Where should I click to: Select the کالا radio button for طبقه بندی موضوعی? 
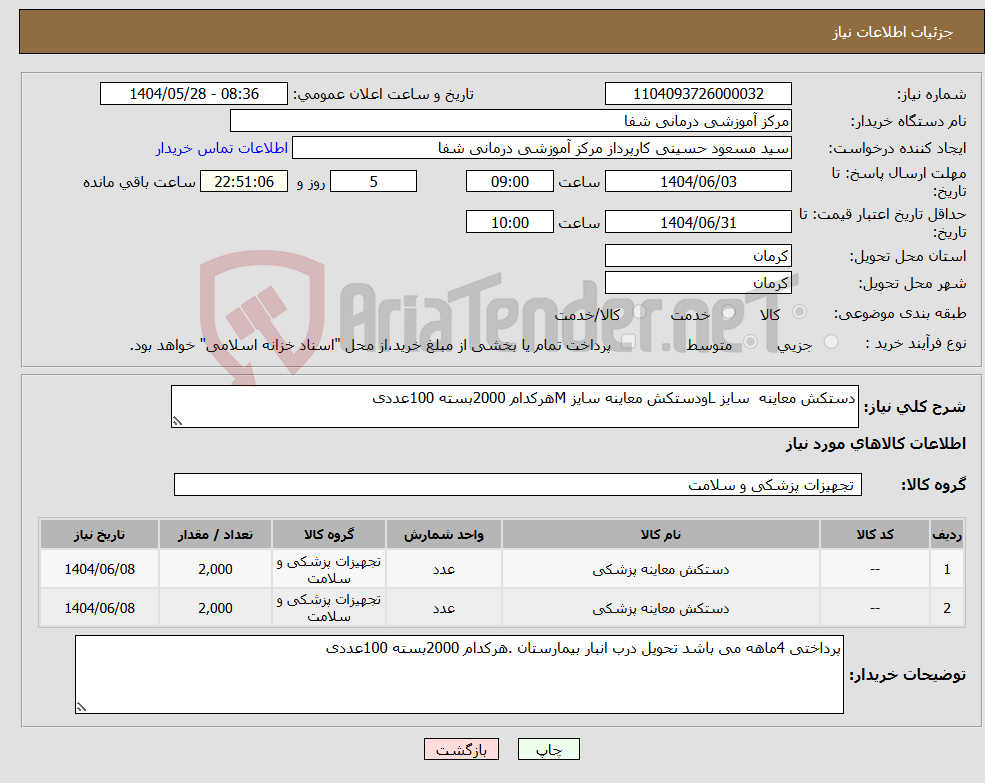(x=799, y=312)
